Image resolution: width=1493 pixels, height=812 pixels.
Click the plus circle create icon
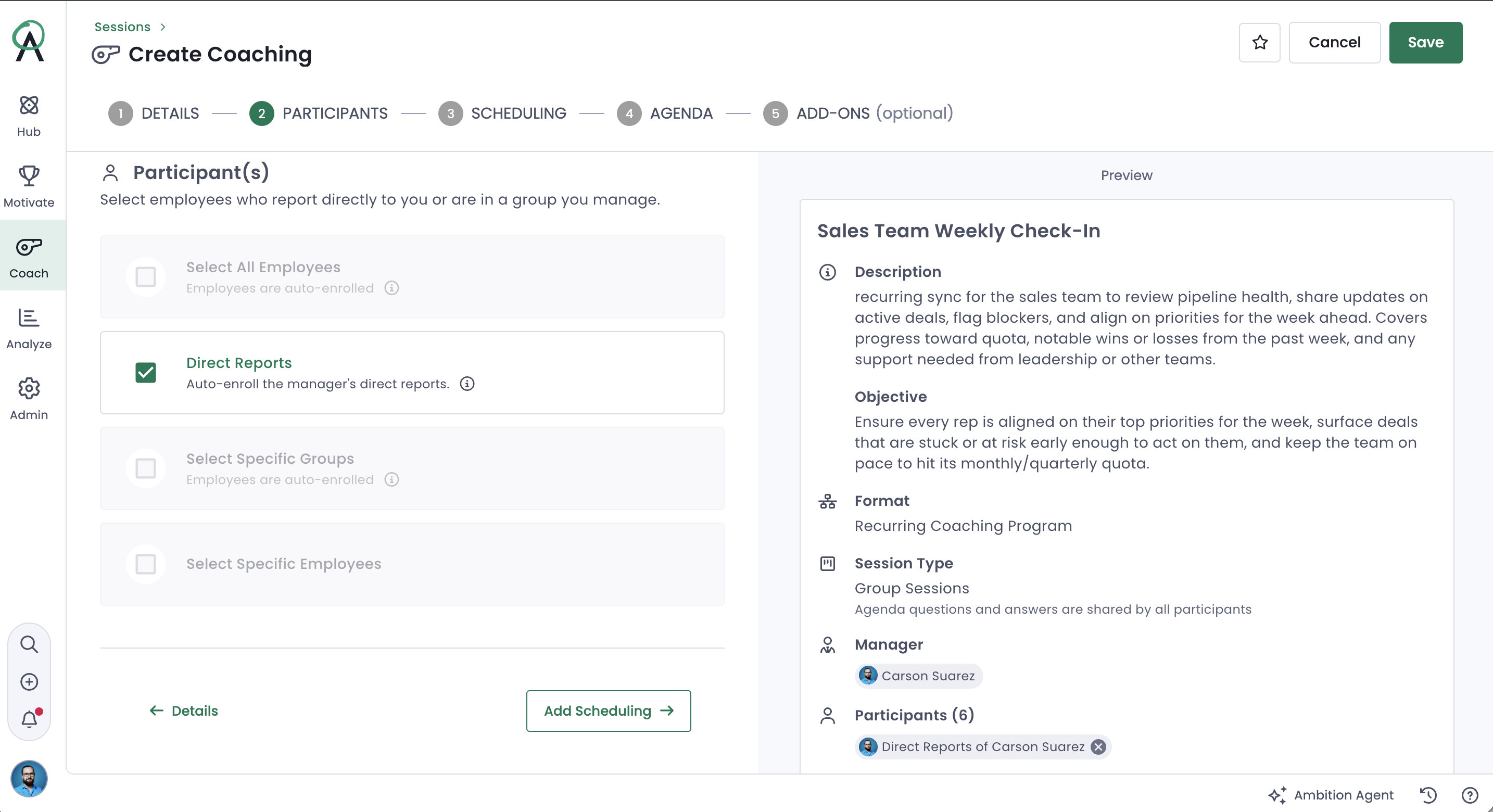(29, 681)
